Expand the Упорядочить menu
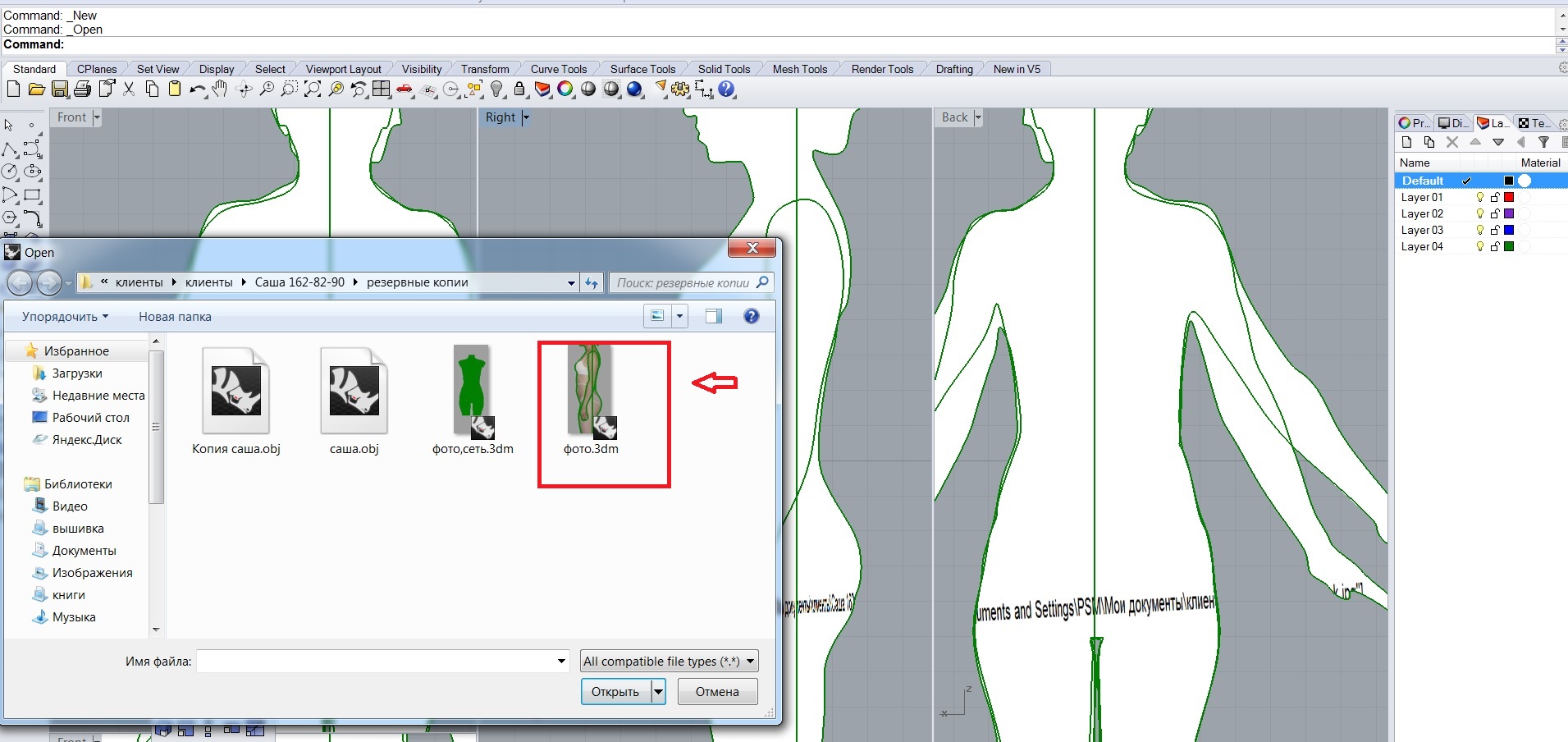1568x742 pixels. coord(65,317)
